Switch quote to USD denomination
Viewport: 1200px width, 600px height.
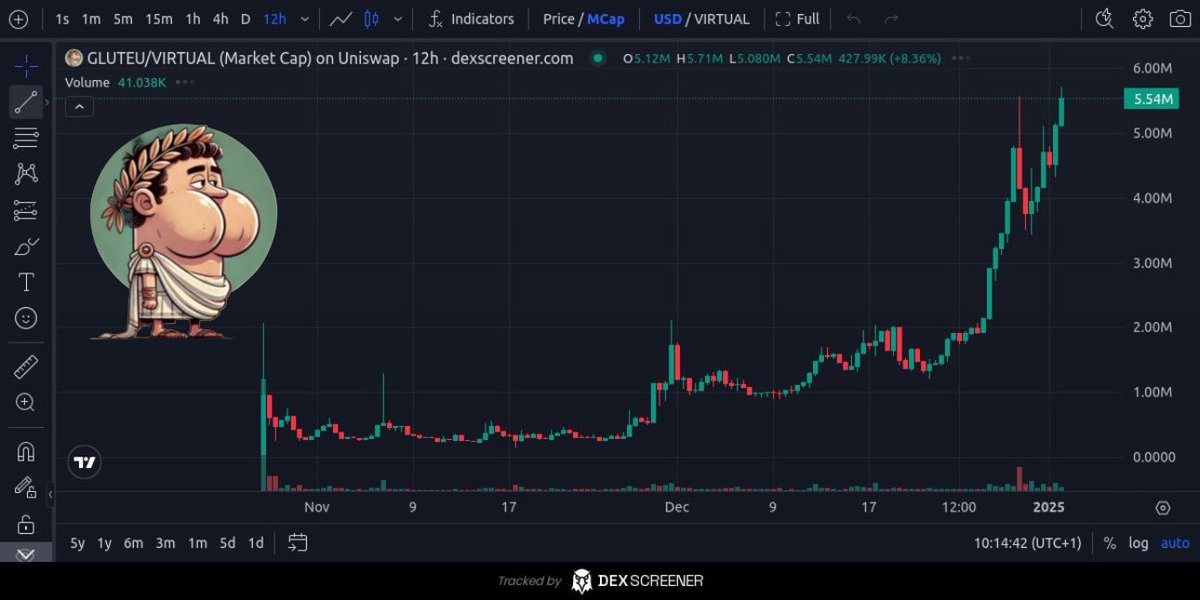coord(667,19)
